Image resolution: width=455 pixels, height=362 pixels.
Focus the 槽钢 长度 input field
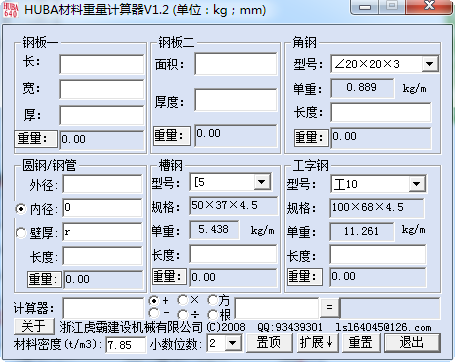click(233, 254)
